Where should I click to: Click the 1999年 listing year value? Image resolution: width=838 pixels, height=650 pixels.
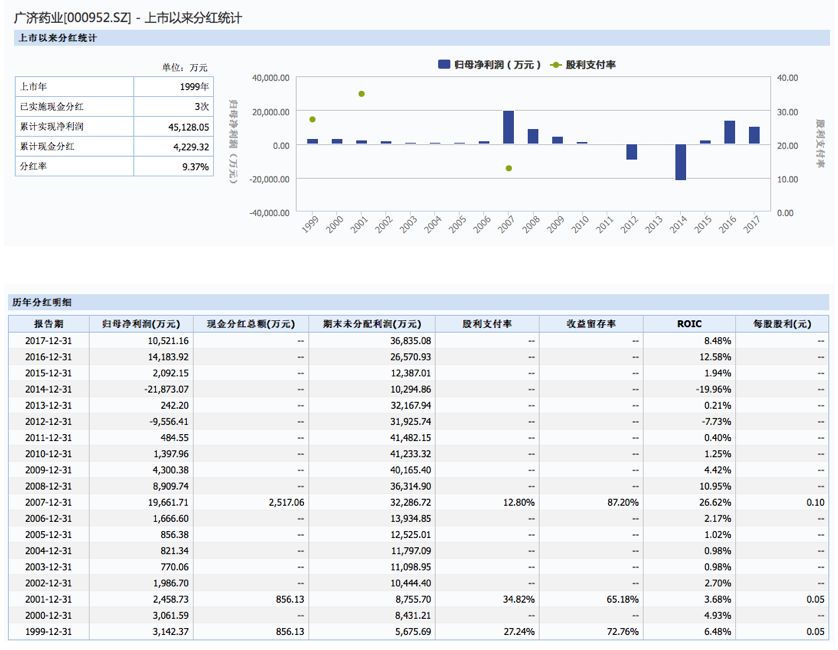tap(194, 87)
